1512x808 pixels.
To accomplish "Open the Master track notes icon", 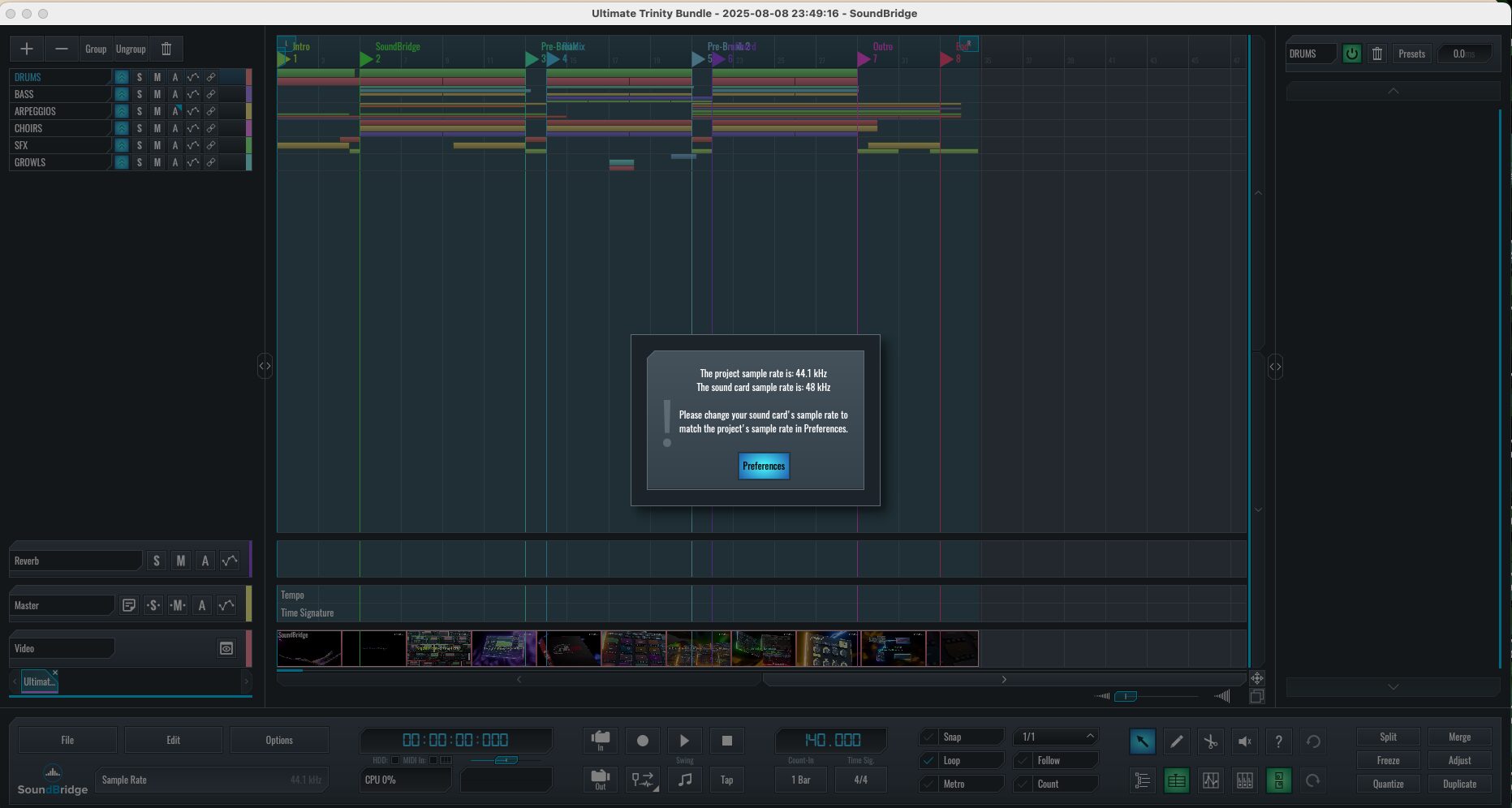I will pyautogui.click(x=129, y=605).
